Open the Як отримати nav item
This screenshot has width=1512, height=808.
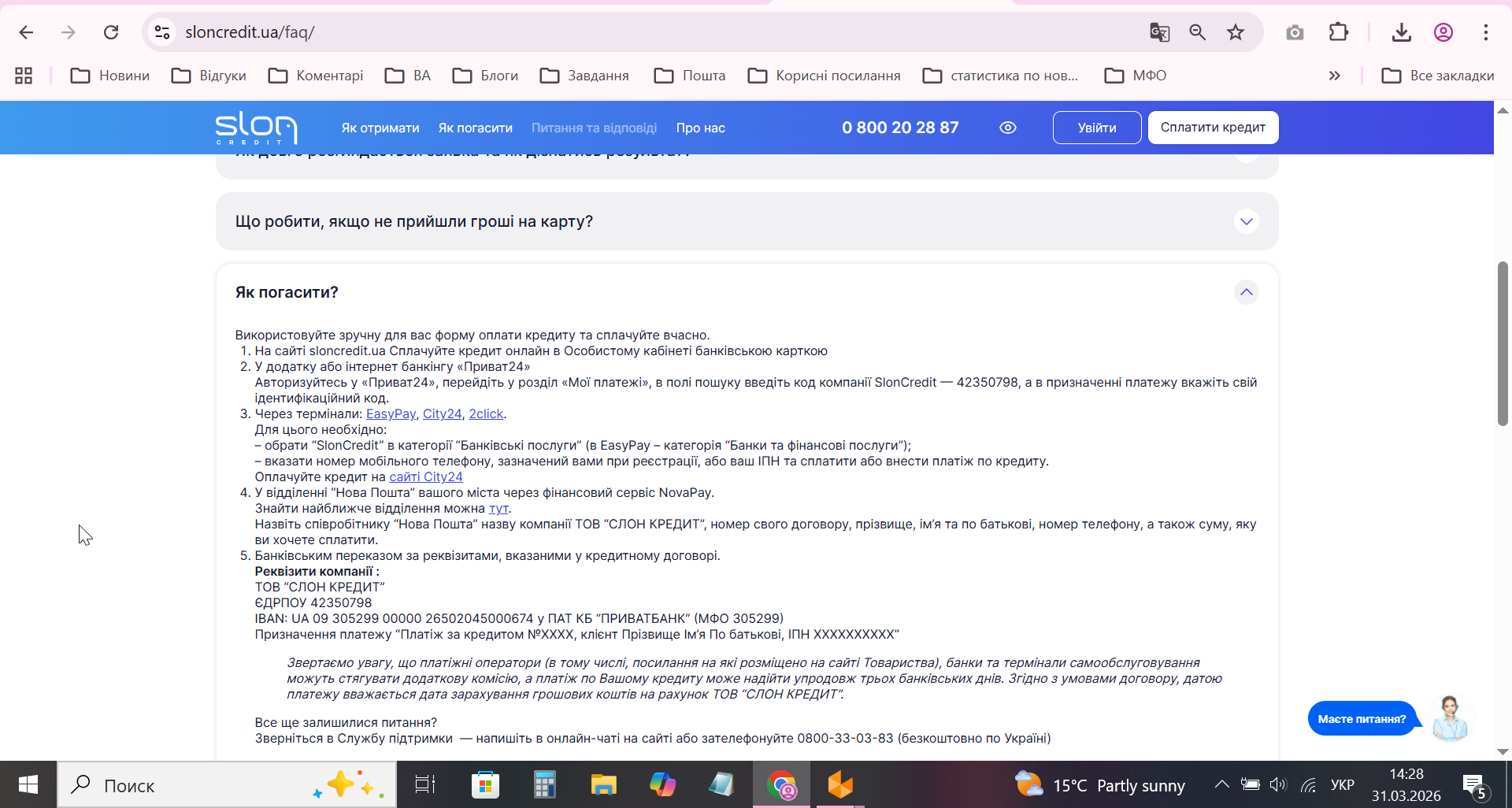380,128
